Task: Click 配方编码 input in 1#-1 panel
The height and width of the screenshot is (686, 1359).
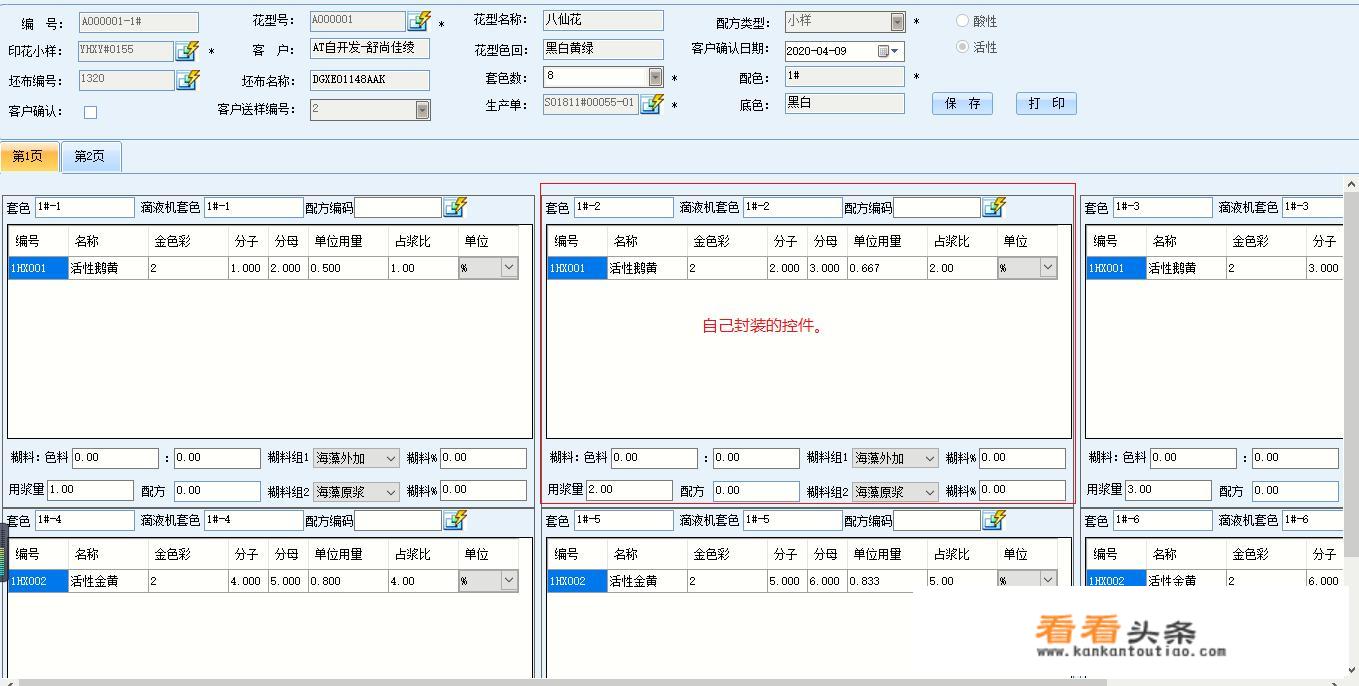Action: coord(398,207)
